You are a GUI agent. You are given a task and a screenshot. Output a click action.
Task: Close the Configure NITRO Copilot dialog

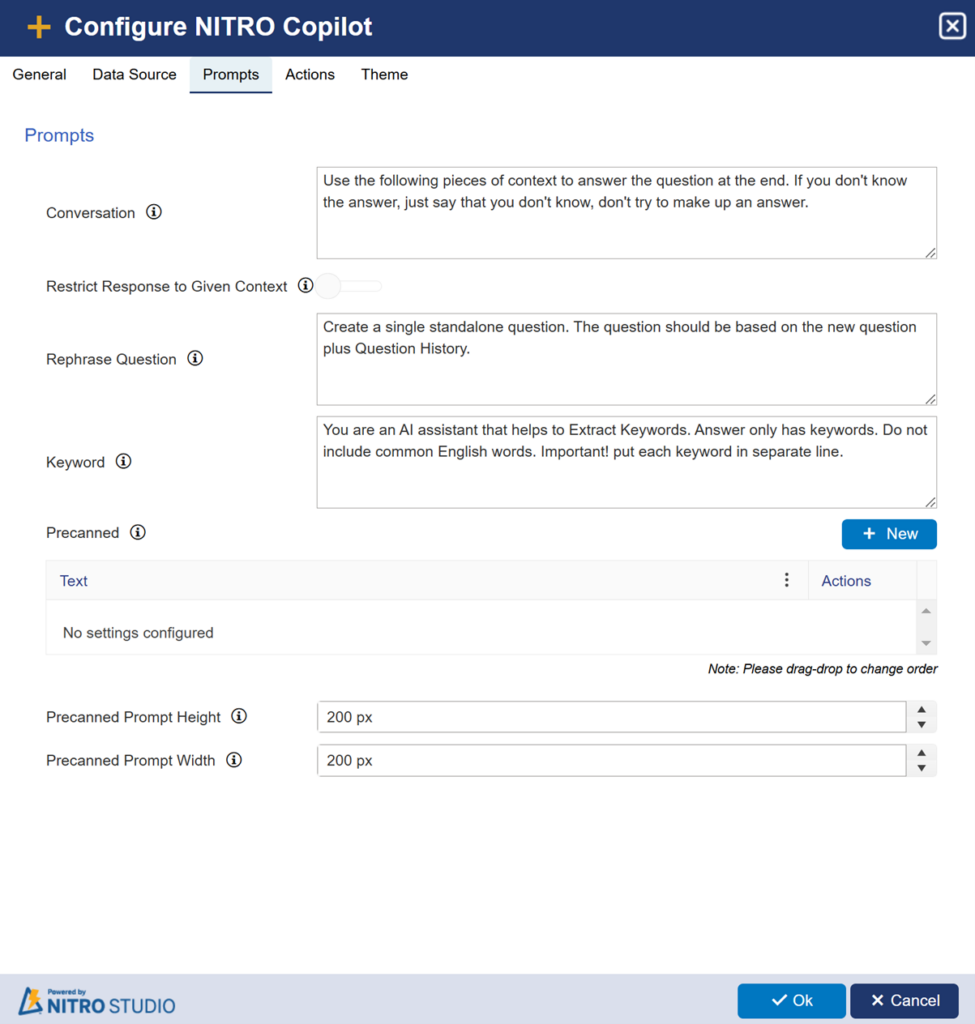(x=952, y=27)
